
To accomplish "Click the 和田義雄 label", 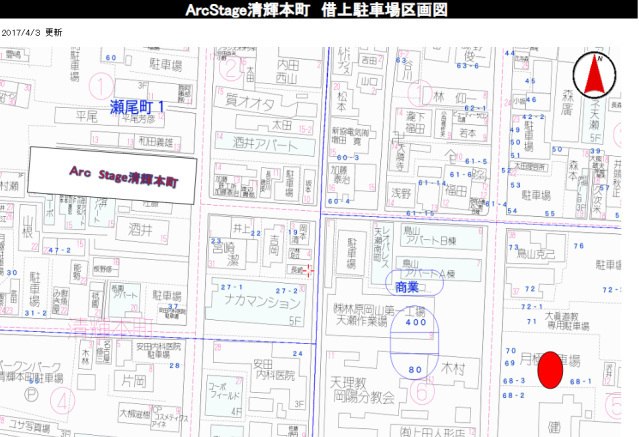I will click(x=154, y=141).
